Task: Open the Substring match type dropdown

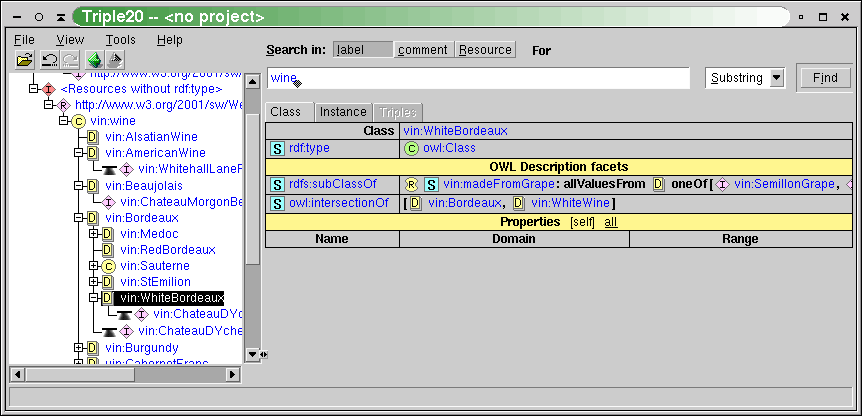Action: [x=745, y=78]
